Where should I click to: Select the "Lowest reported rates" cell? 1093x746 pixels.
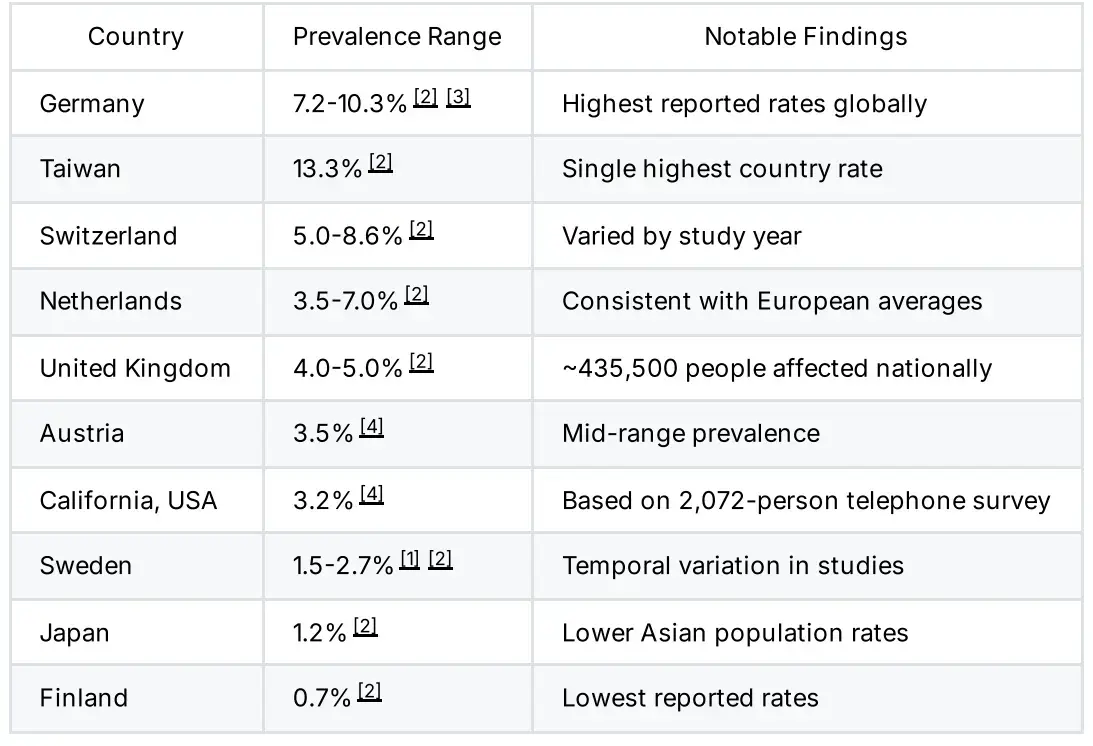pos(690,698)
